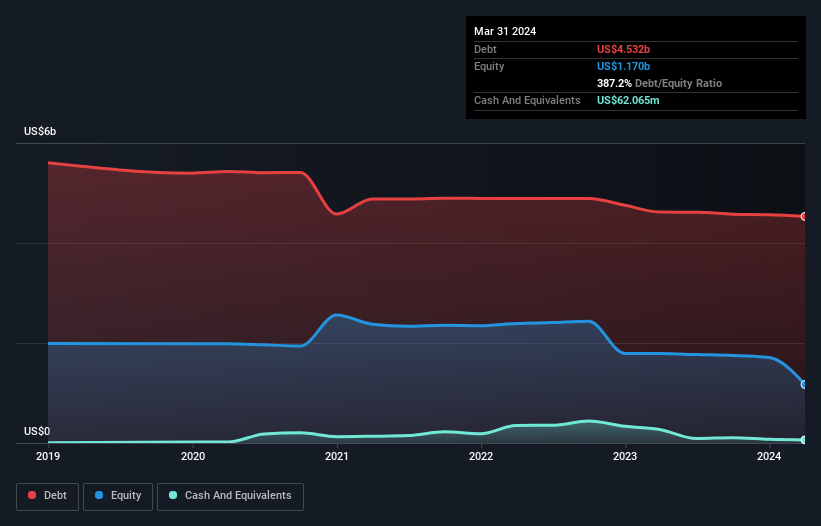Select the 2021 x-axis label
821x526 pixels.
pos(337,456)
